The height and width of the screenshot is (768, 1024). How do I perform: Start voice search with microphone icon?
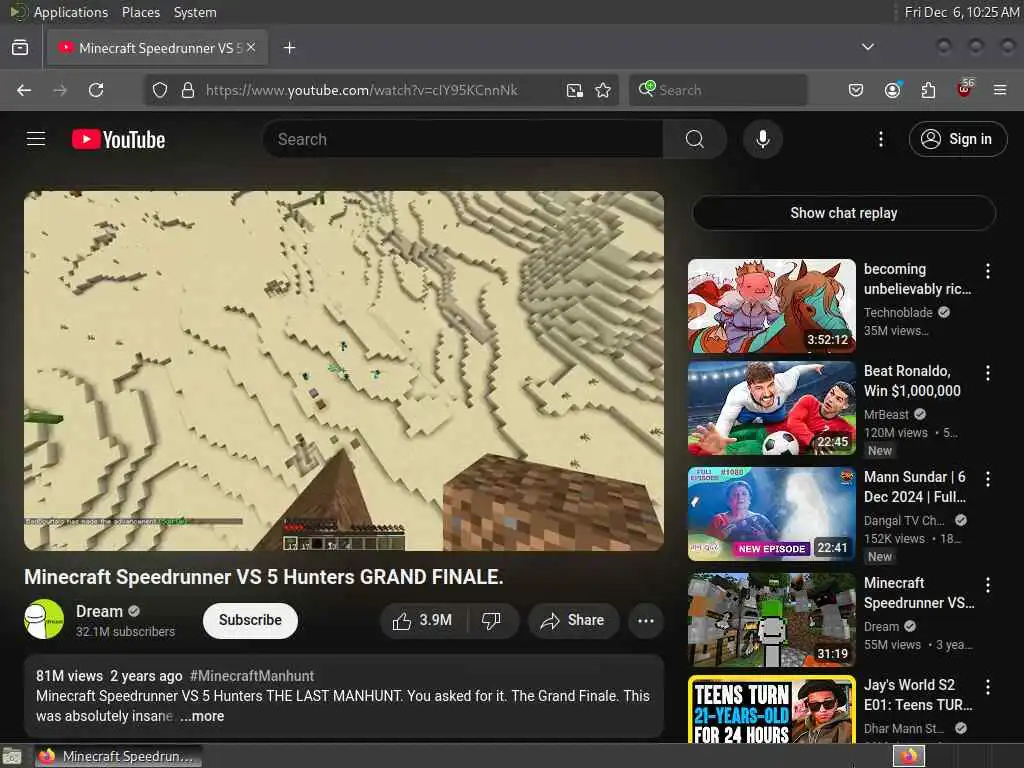coord(762,139)
